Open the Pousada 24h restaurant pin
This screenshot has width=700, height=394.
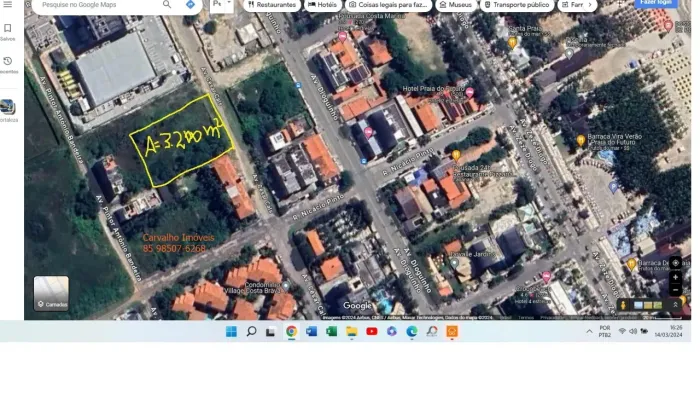456,155
